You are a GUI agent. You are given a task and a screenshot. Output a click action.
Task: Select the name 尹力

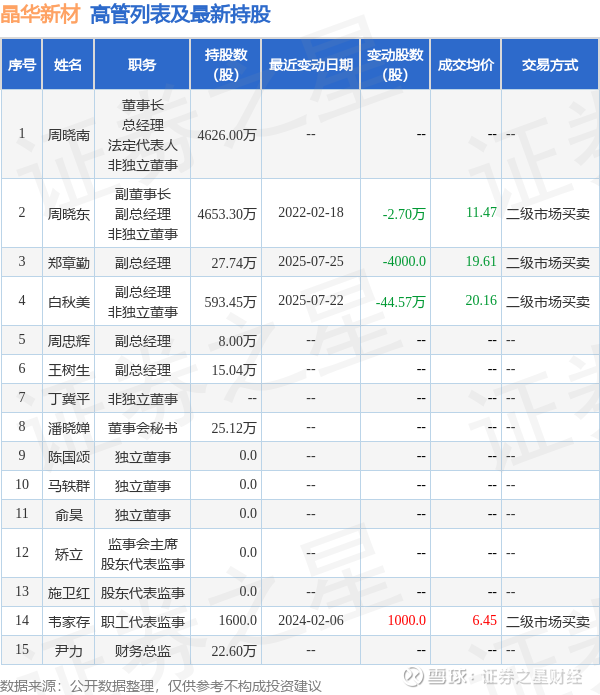tap(69, 651)
